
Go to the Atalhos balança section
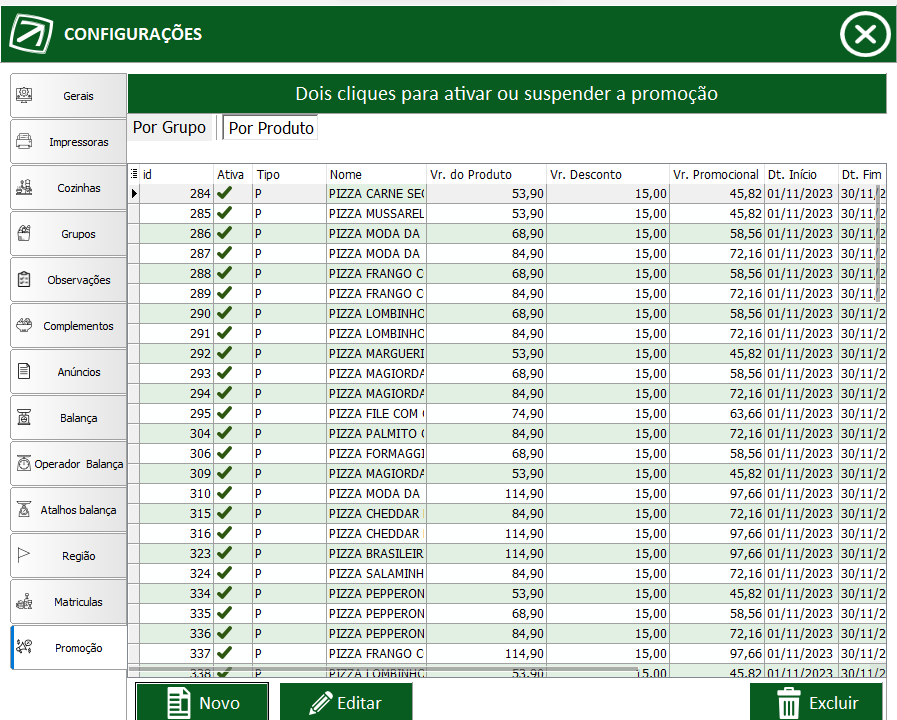coord(68,510)
